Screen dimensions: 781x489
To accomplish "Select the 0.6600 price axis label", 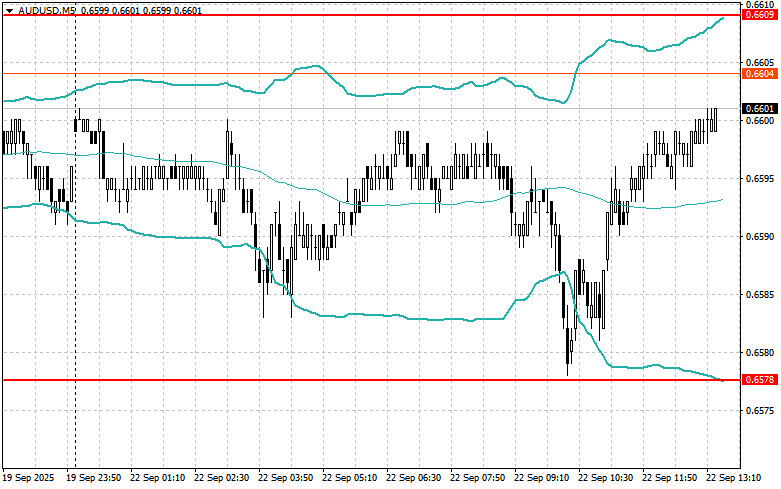I will pyautogui.click(x=760, y=121).
